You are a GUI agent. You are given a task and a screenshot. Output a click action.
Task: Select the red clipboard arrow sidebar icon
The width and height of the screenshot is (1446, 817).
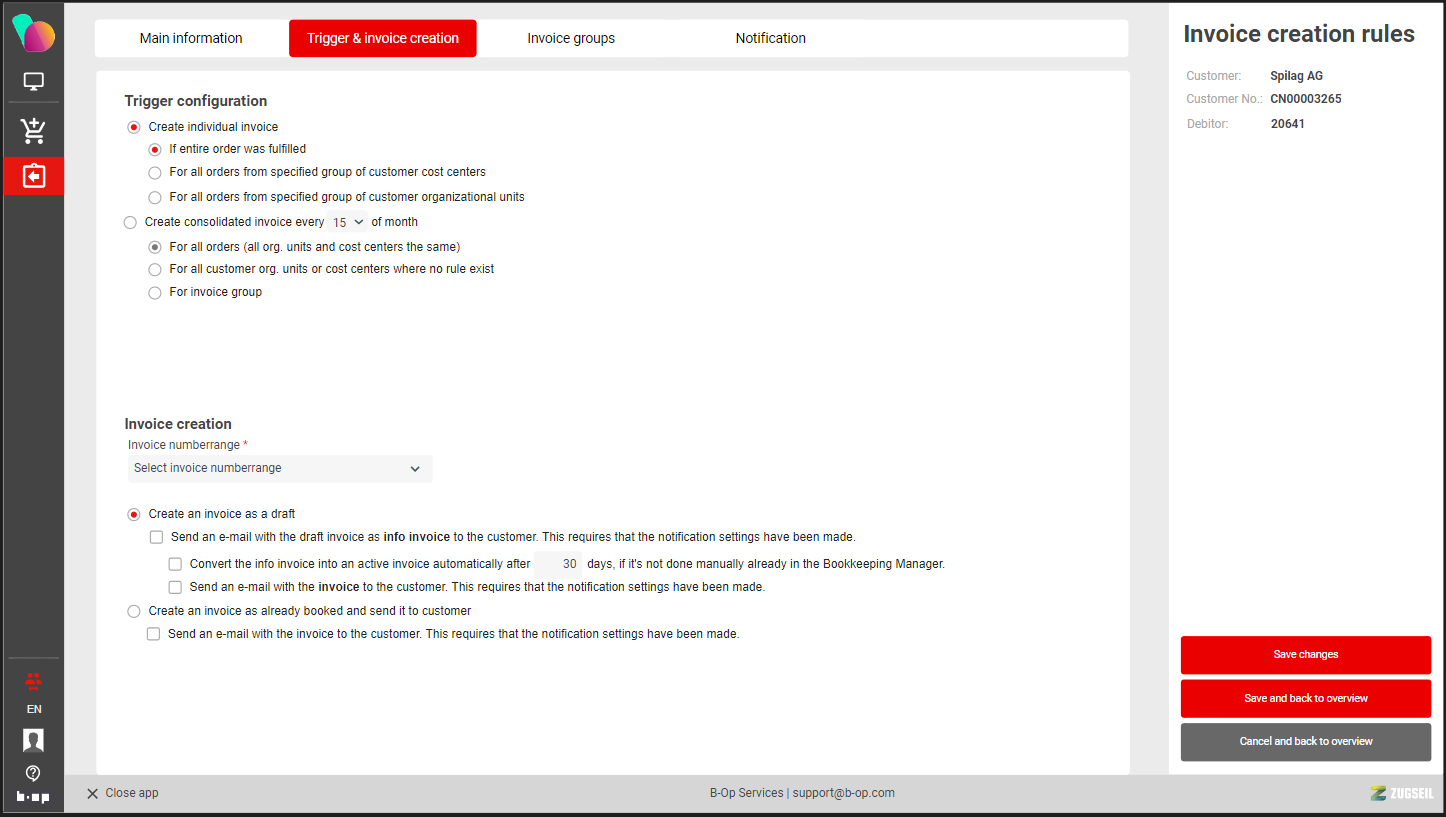click(33, 176)
